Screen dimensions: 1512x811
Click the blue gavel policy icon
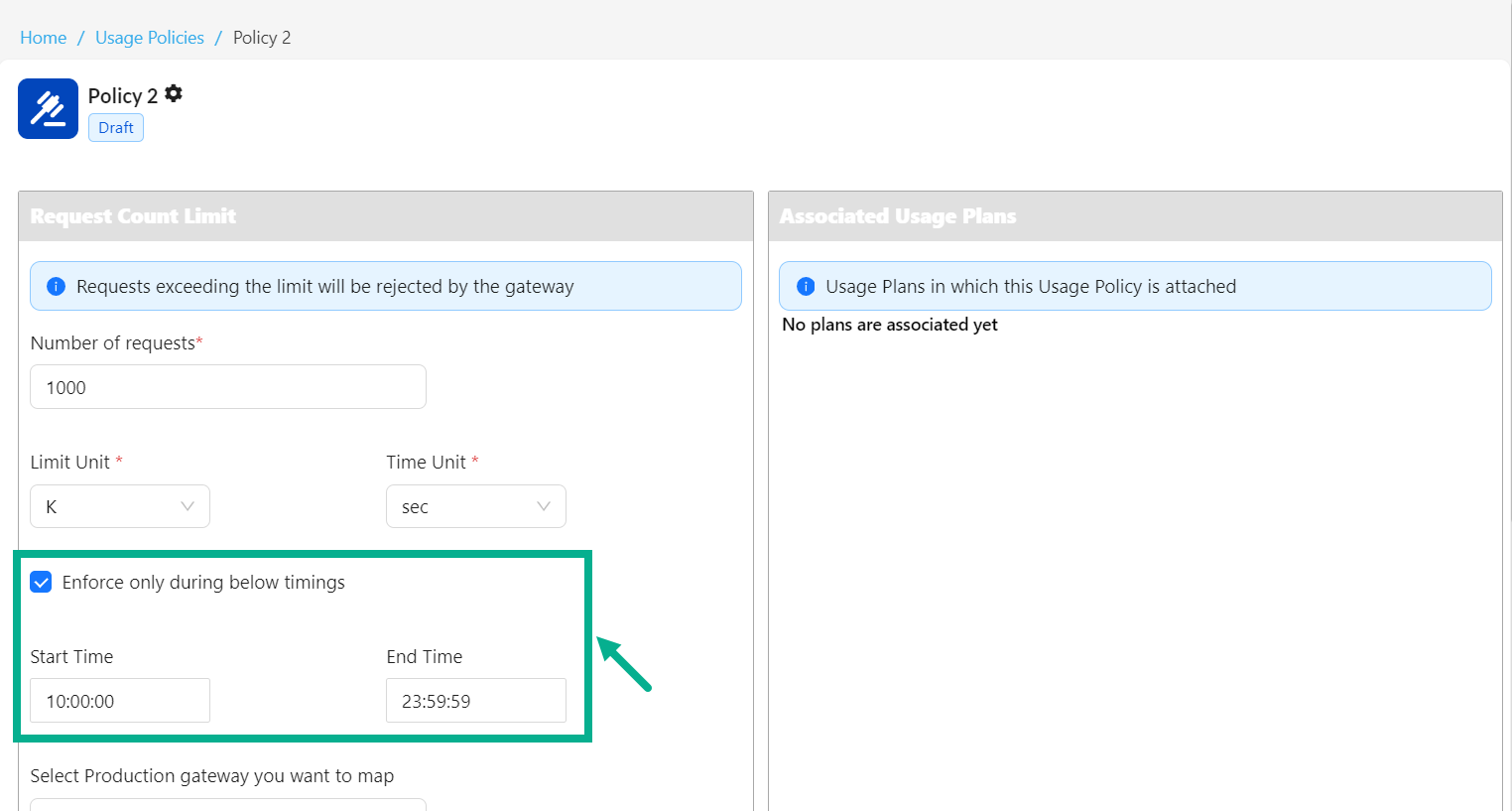[48, 109]
